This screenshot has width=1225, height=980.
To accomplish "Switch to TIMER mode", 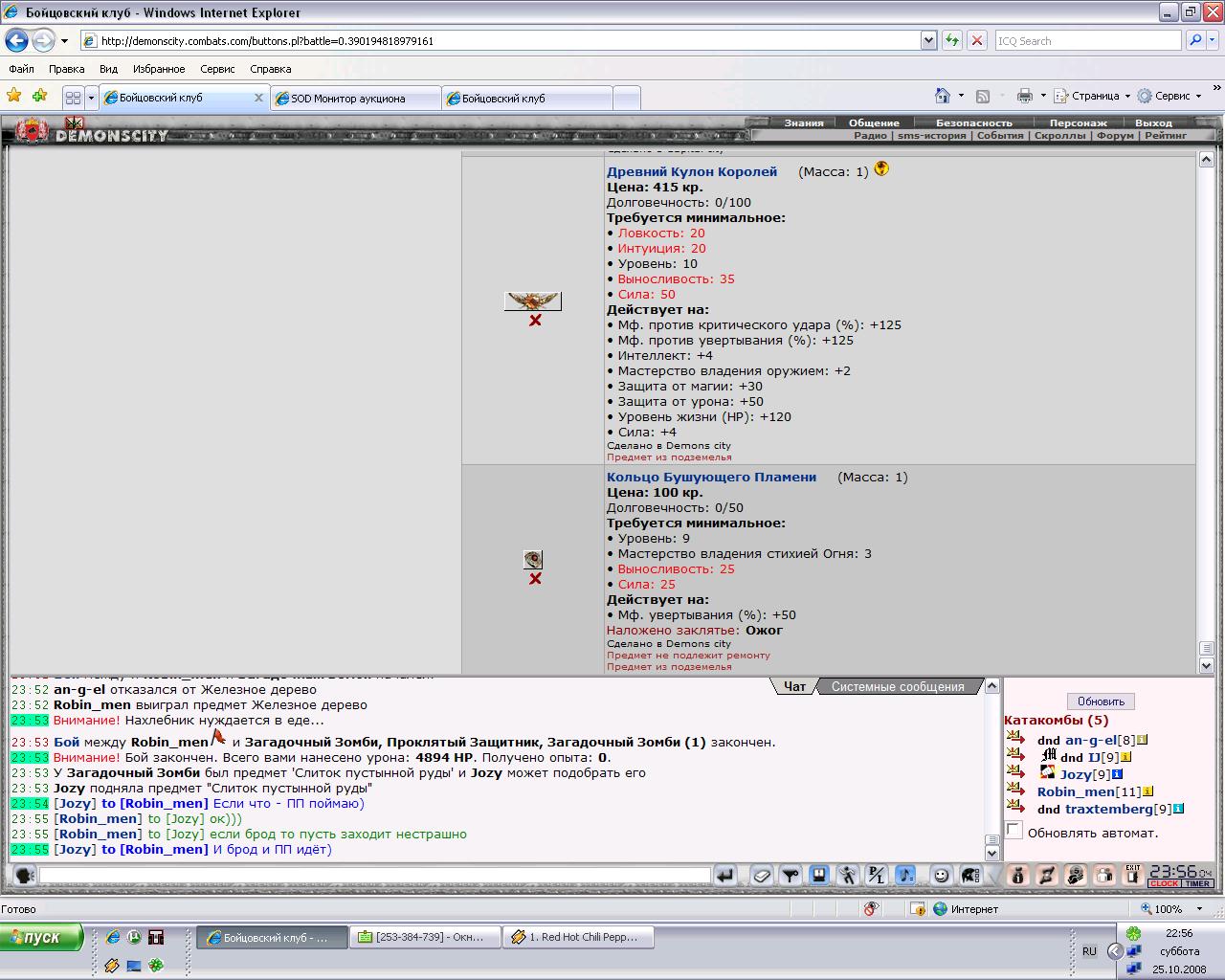I will click(x=1197, y=883).
